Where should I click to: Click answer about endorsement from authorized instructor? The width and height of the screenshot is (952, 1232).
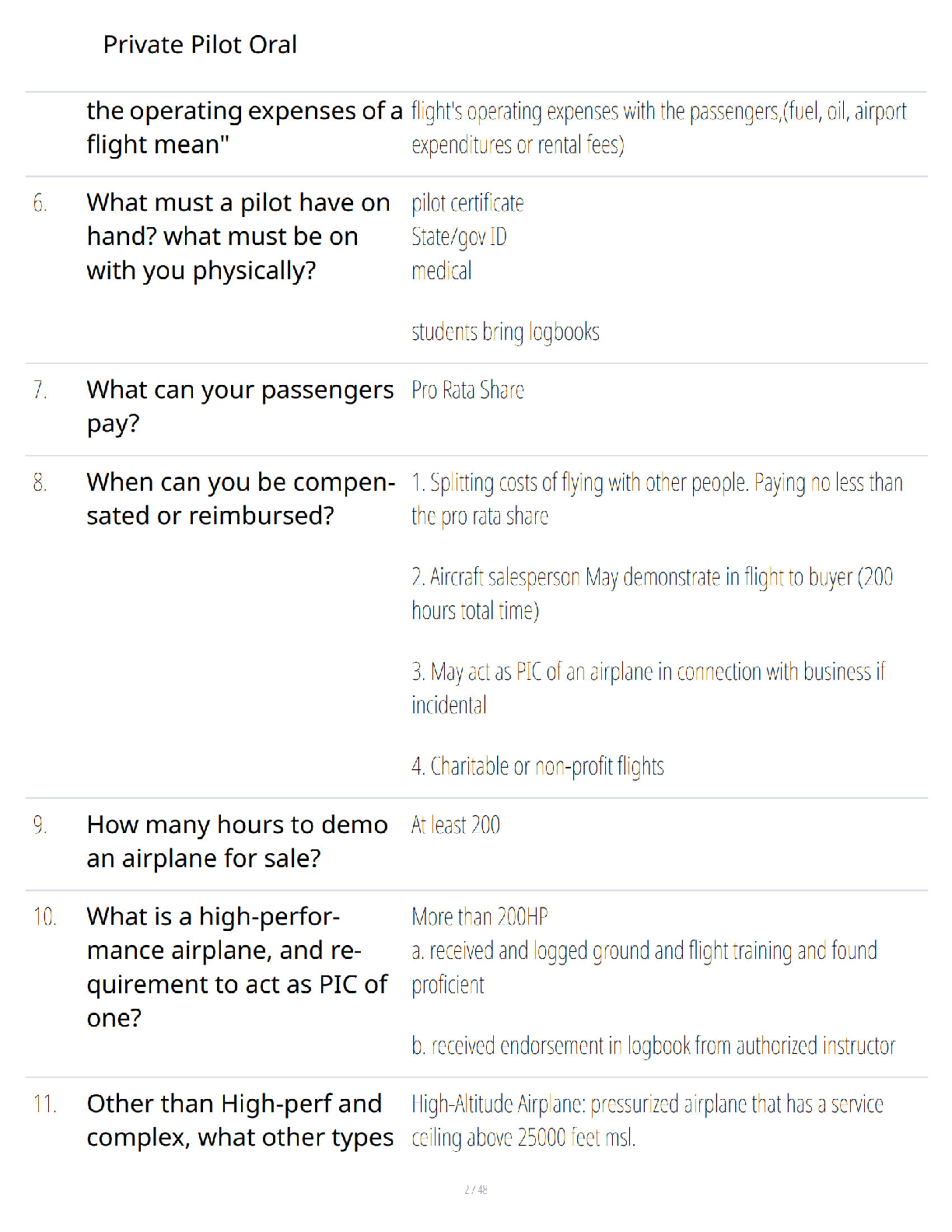pyautogui.click(x=653, y=1046)
